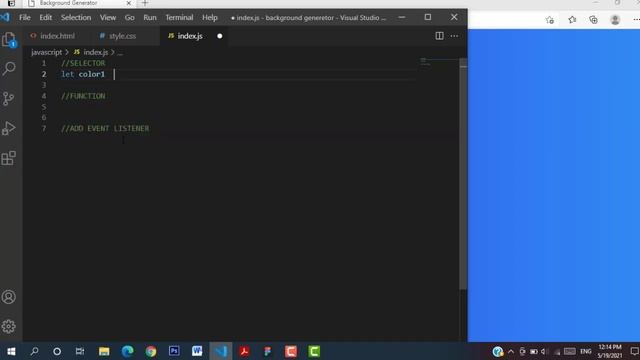Open the Explorer view in activity bar
The width and height of the screenshot is (640, 360).
click(x=9, y=40)
